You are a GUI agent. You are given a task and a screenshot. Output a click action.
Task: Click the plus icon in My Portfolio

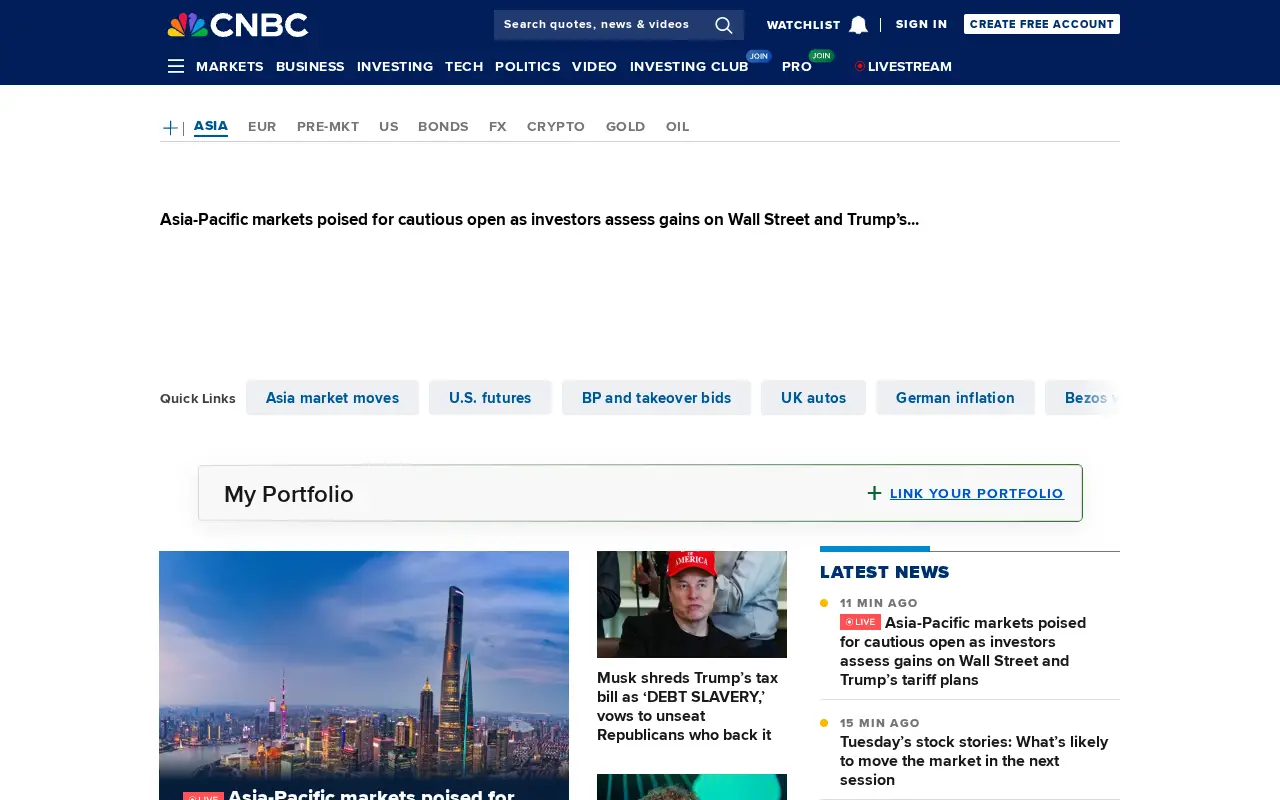click(874, 493)
